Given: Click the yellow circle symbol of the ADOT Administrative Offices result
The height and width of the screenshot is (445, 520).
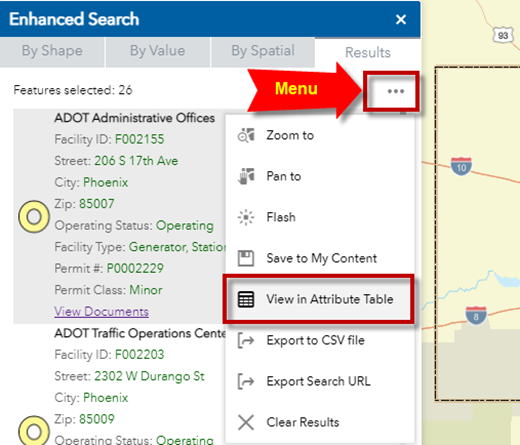Looking at the screenshot, I should (x=34, y=217).
